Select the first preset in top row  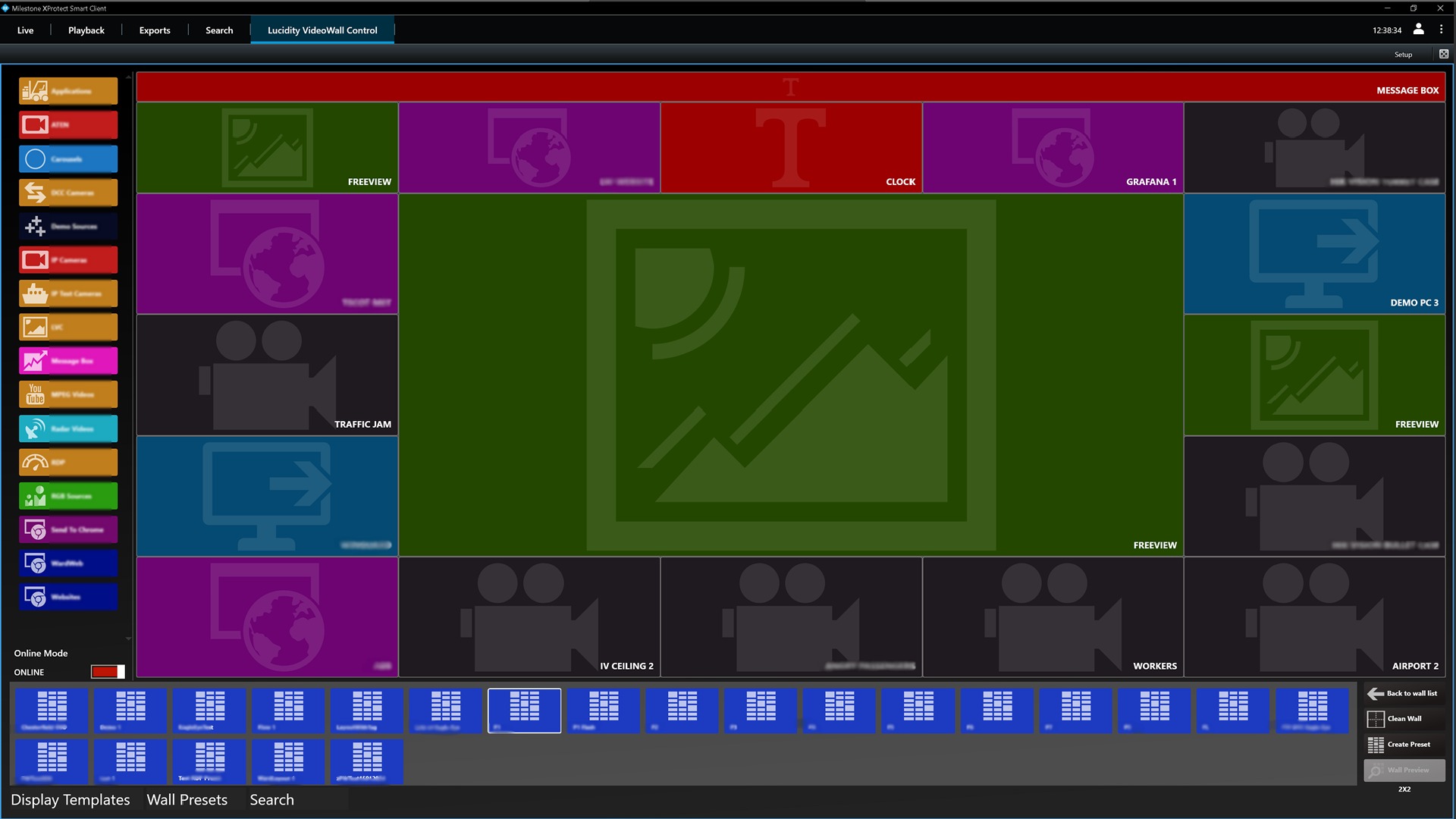(52, 711)
